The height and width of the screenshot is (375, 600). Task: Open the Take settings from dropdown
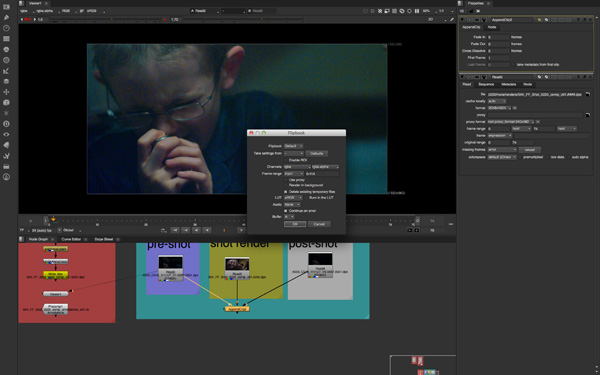tap(293, 153)
